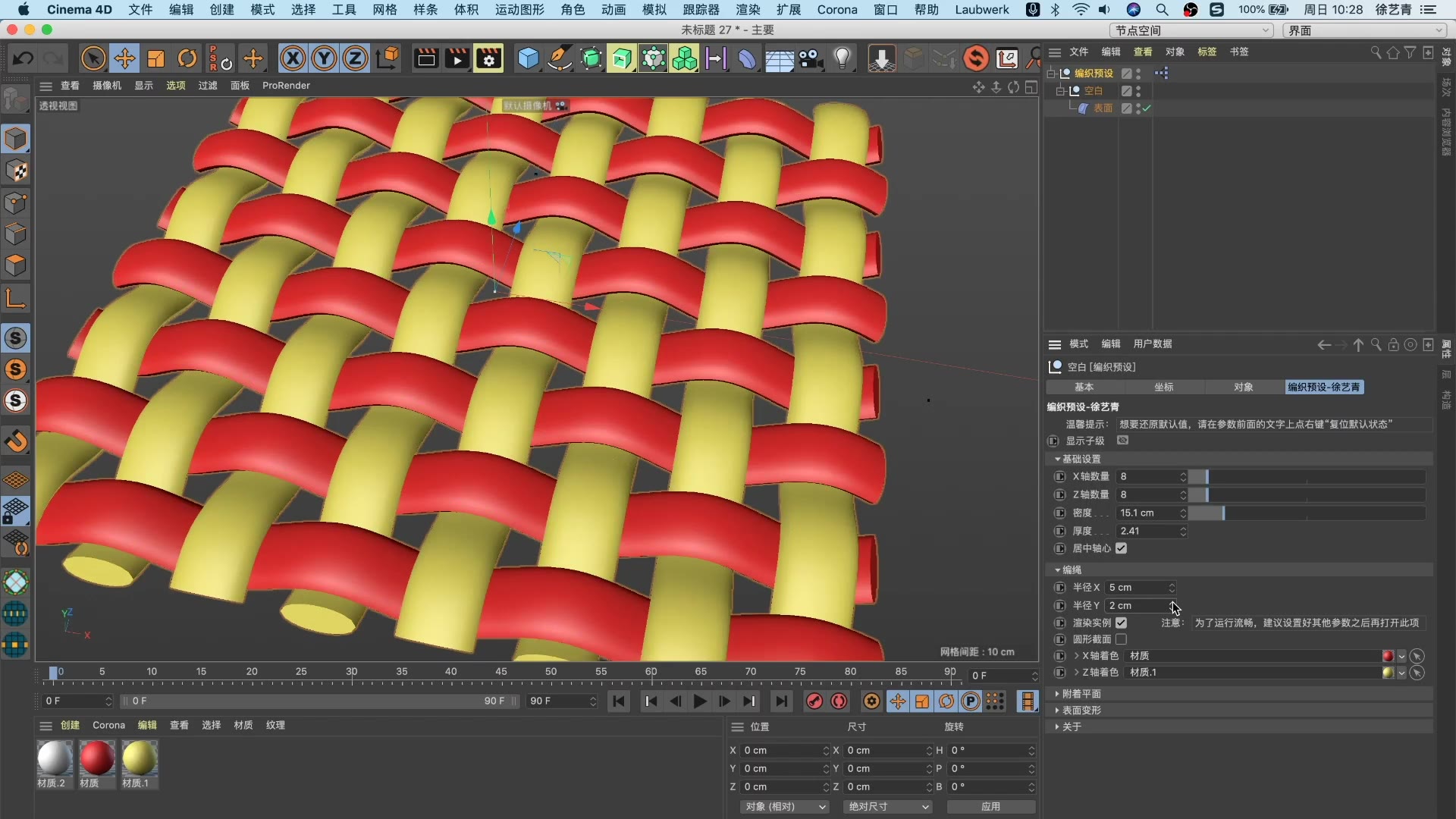Enable the 圆形截面 checkbox

(1121, 639)
